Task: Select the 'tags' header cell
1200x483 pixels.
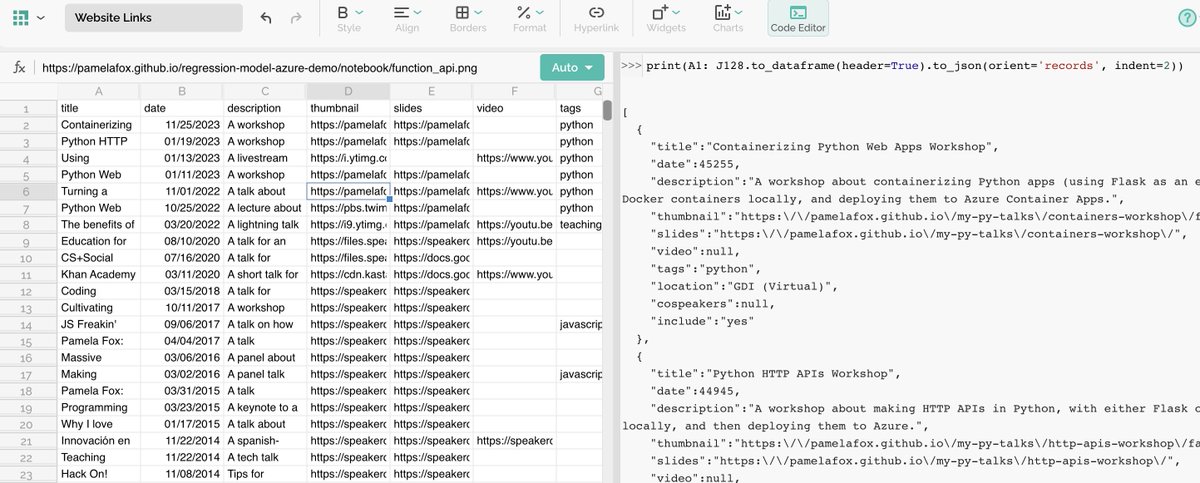Action: click(x=579, y=108)
